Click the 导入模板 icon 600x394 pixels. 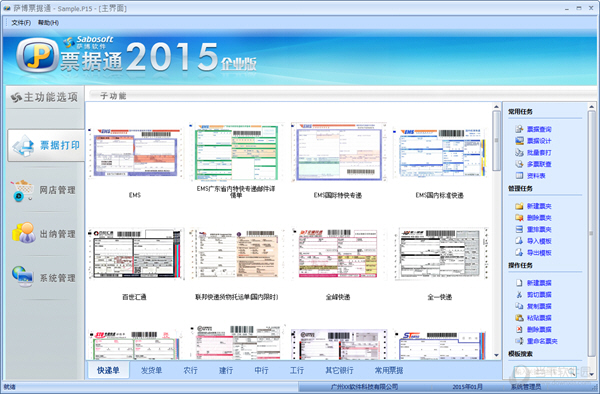tap(519, 241)
